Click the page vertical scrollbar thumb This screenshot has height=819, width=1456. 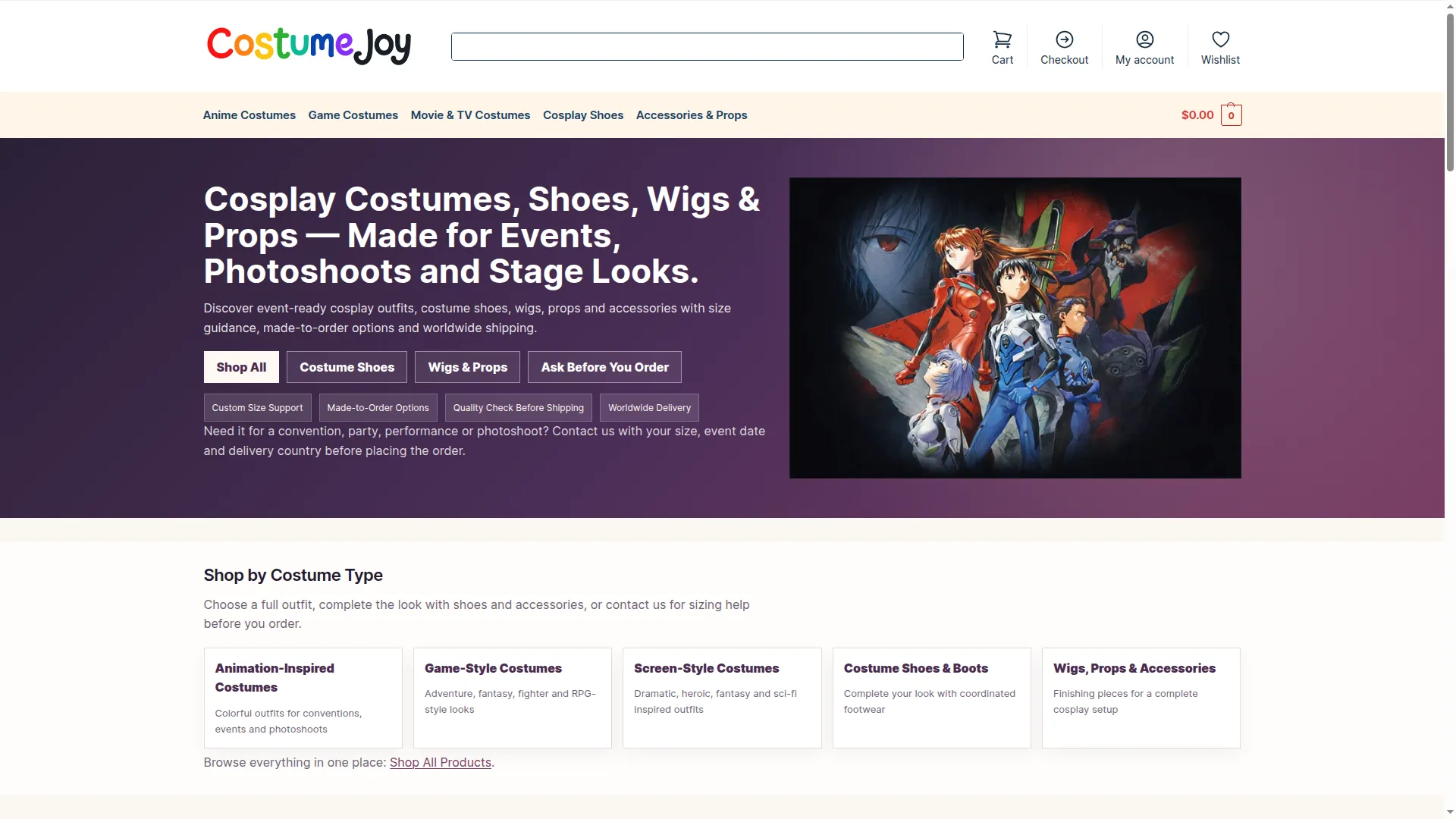(1450, 91)
